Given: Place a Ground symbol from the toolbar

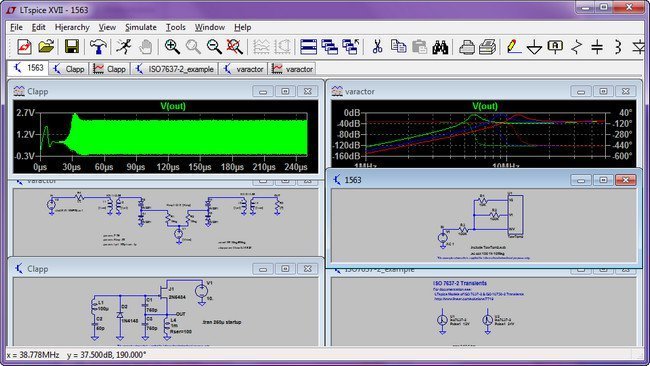Looking at the screenshot, I should click(x=534, y=46).
